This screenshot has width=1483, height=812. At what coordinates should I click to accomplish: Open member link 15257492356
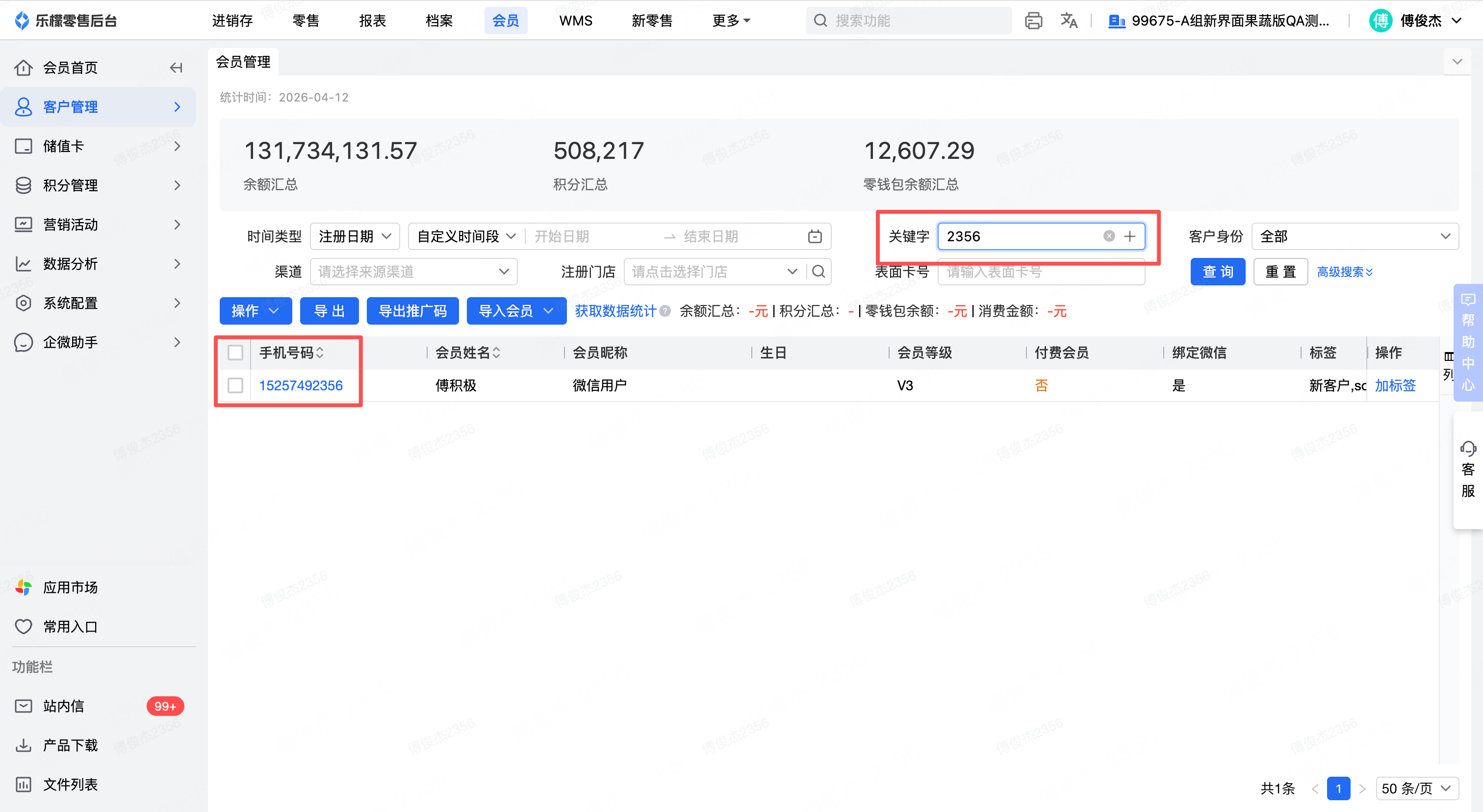click(301, 385)
